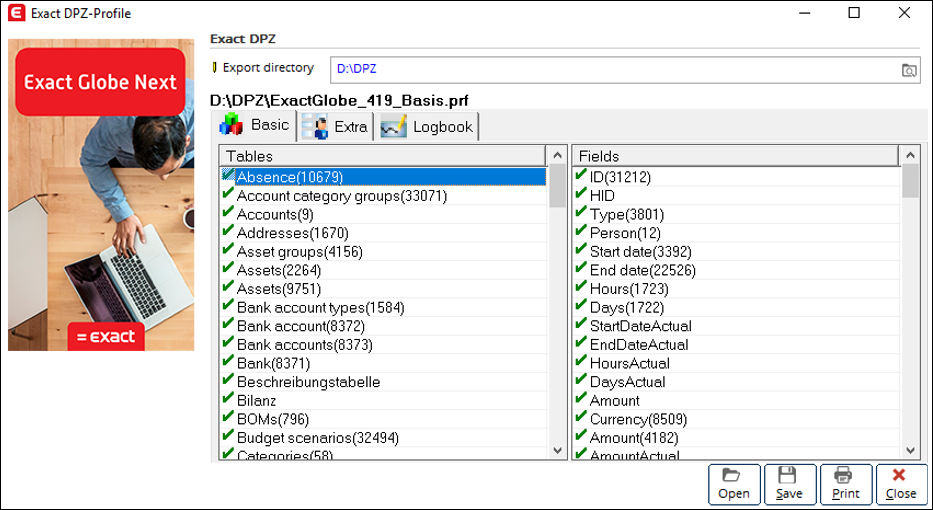Toggle checkmark for Type(3801) field
This screenshot has width=933, height=510.
pos(581,212)
